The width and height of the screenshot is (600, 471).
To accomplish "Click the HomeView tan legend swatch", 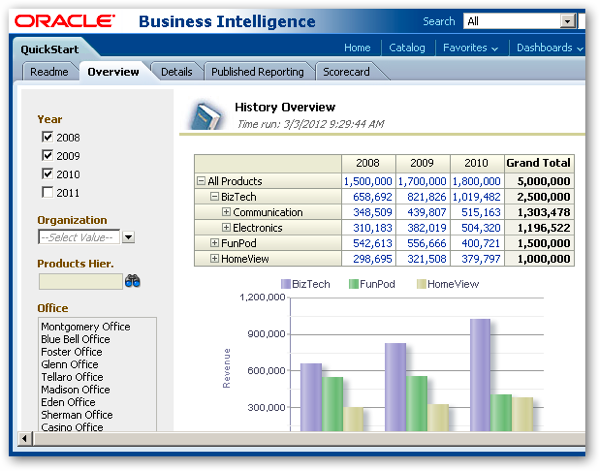I will 421,284.
